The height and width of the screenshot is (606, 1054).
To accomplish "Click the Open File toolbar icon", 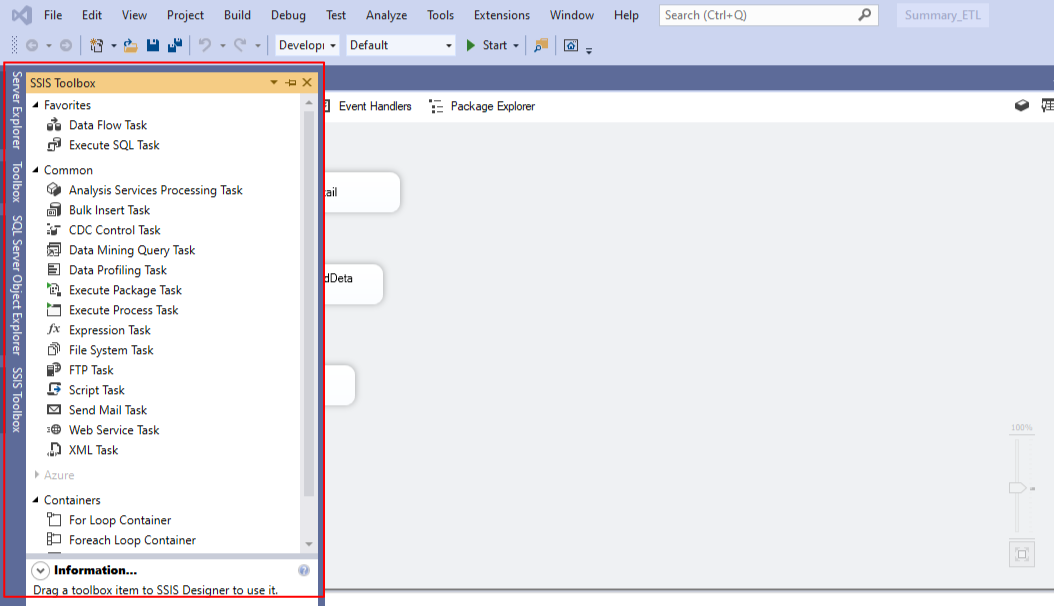I will coord(130,46).
